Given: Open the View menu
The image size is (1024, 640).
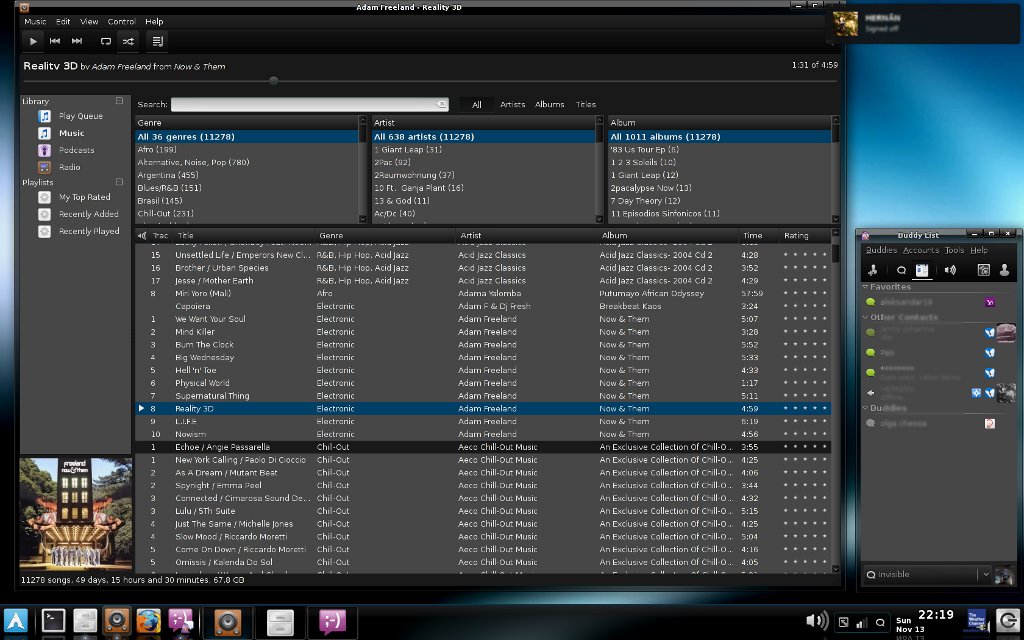Looking at the screenshot, I should (89, 22).
